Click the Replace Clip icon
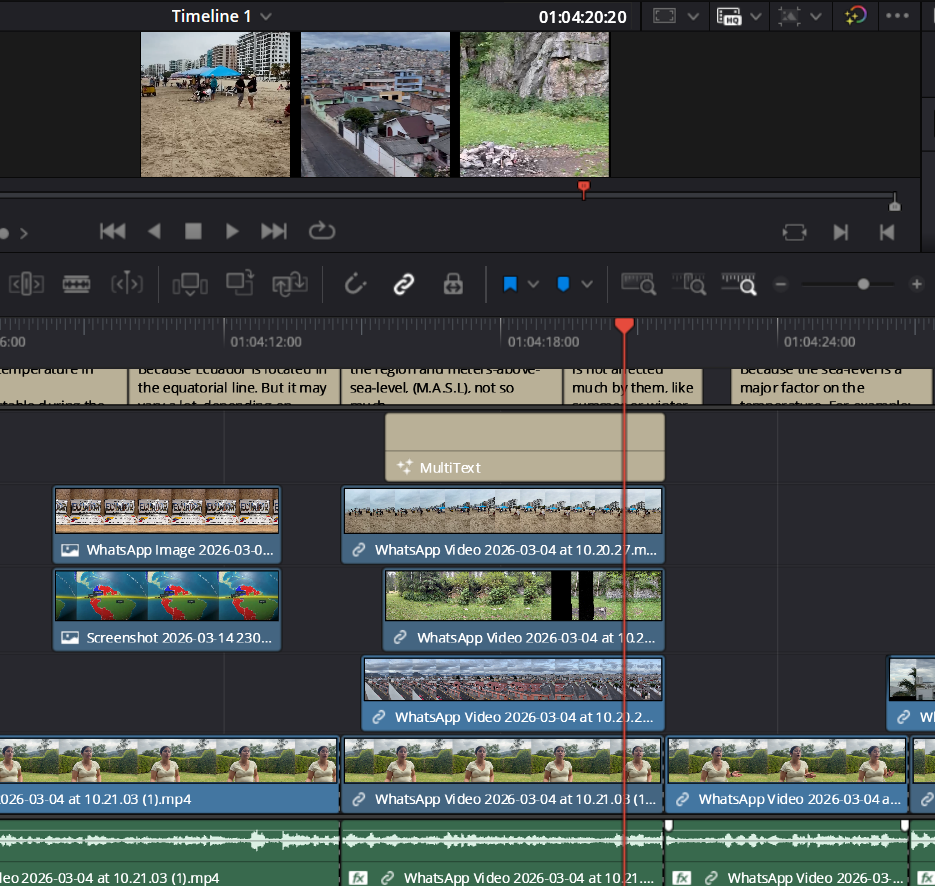This screenshot has height=886, width=935. tap(289, 284)
